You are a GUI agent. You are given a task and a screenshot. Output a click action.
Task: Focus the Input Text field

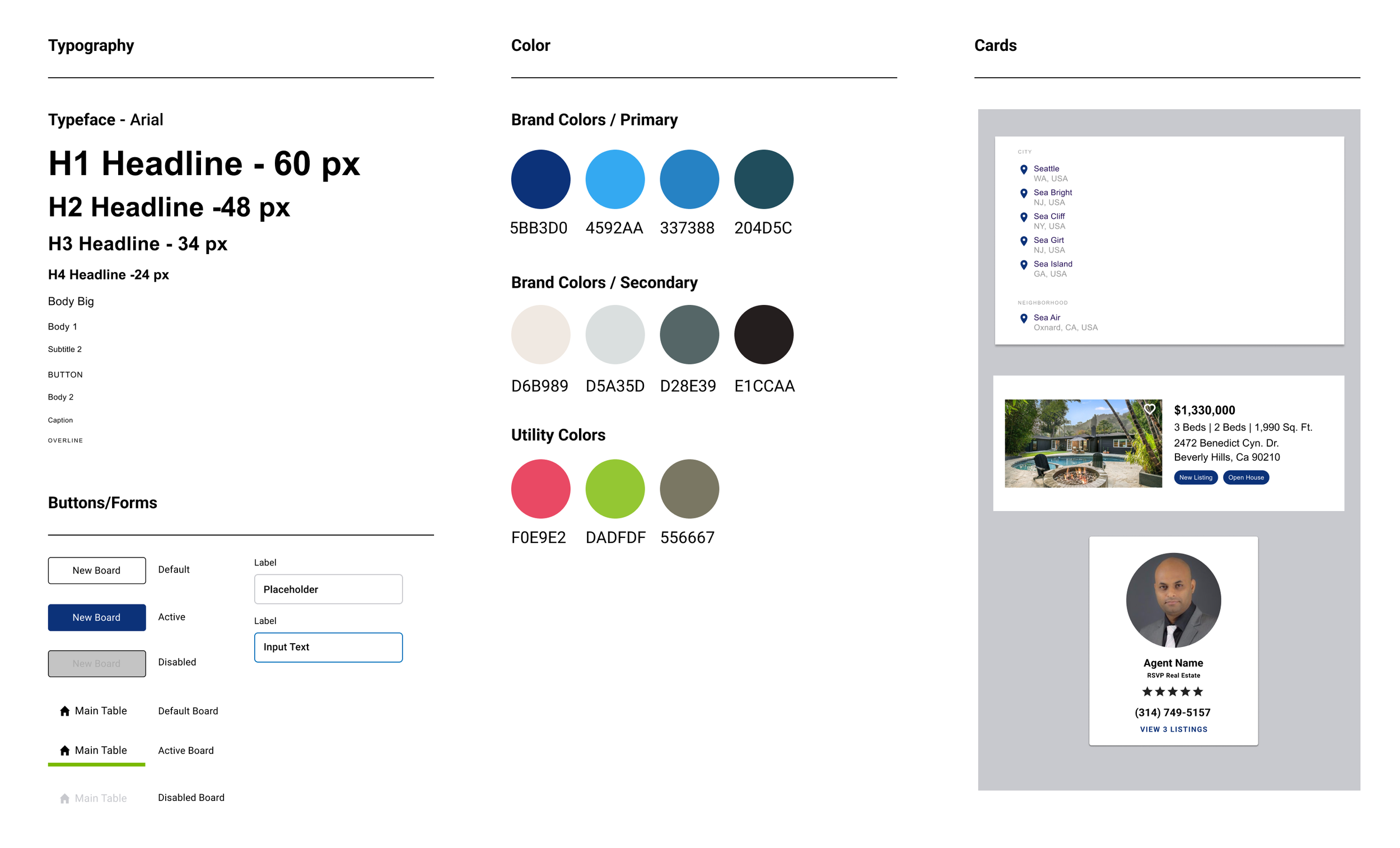click(x=328, y=647)
